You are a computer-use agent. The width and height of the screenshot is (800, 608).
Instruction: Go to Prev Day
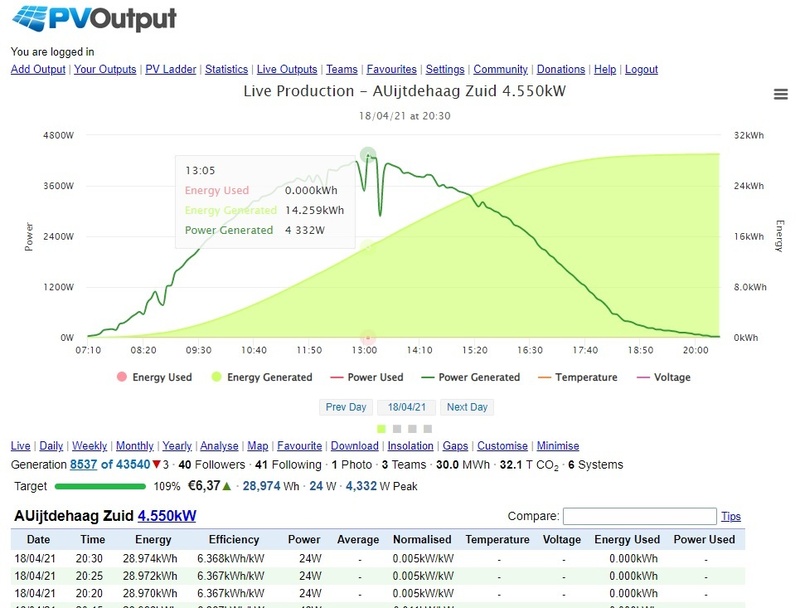346,407
